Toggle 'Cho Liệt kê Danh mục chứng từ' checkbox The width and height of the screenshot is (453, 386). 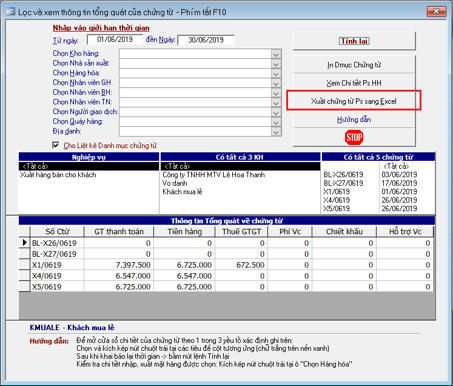(x=56, y=145)
